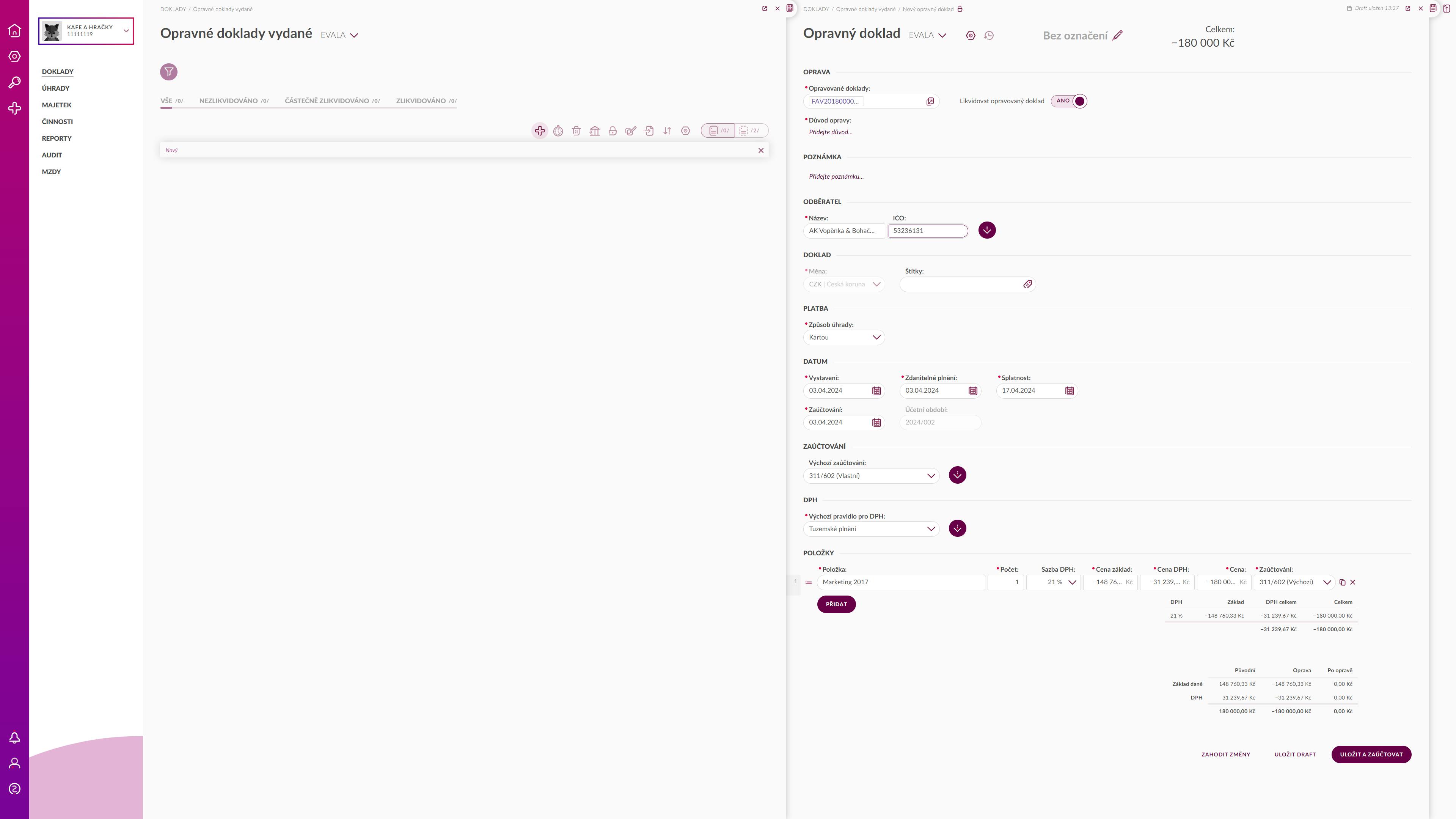Open the calendar icon for Splatnost date
Screen dimensions: 1456x819
[1070, 391]
